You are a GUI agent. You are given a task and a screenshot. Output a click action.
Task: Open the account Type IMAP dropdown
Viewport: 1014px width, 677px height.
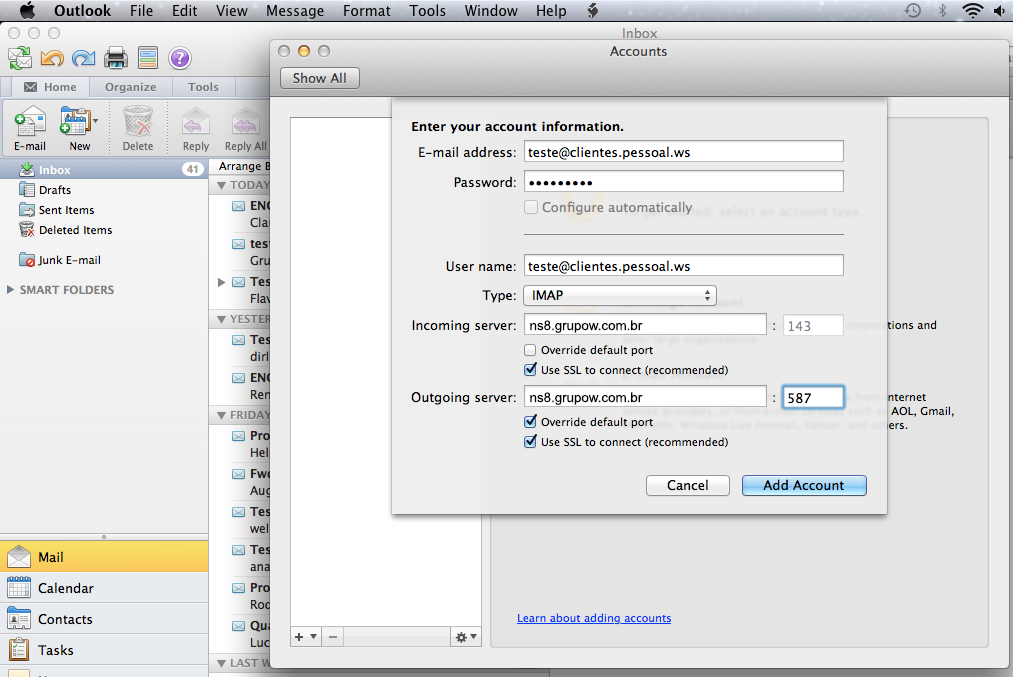click(620, 296)
